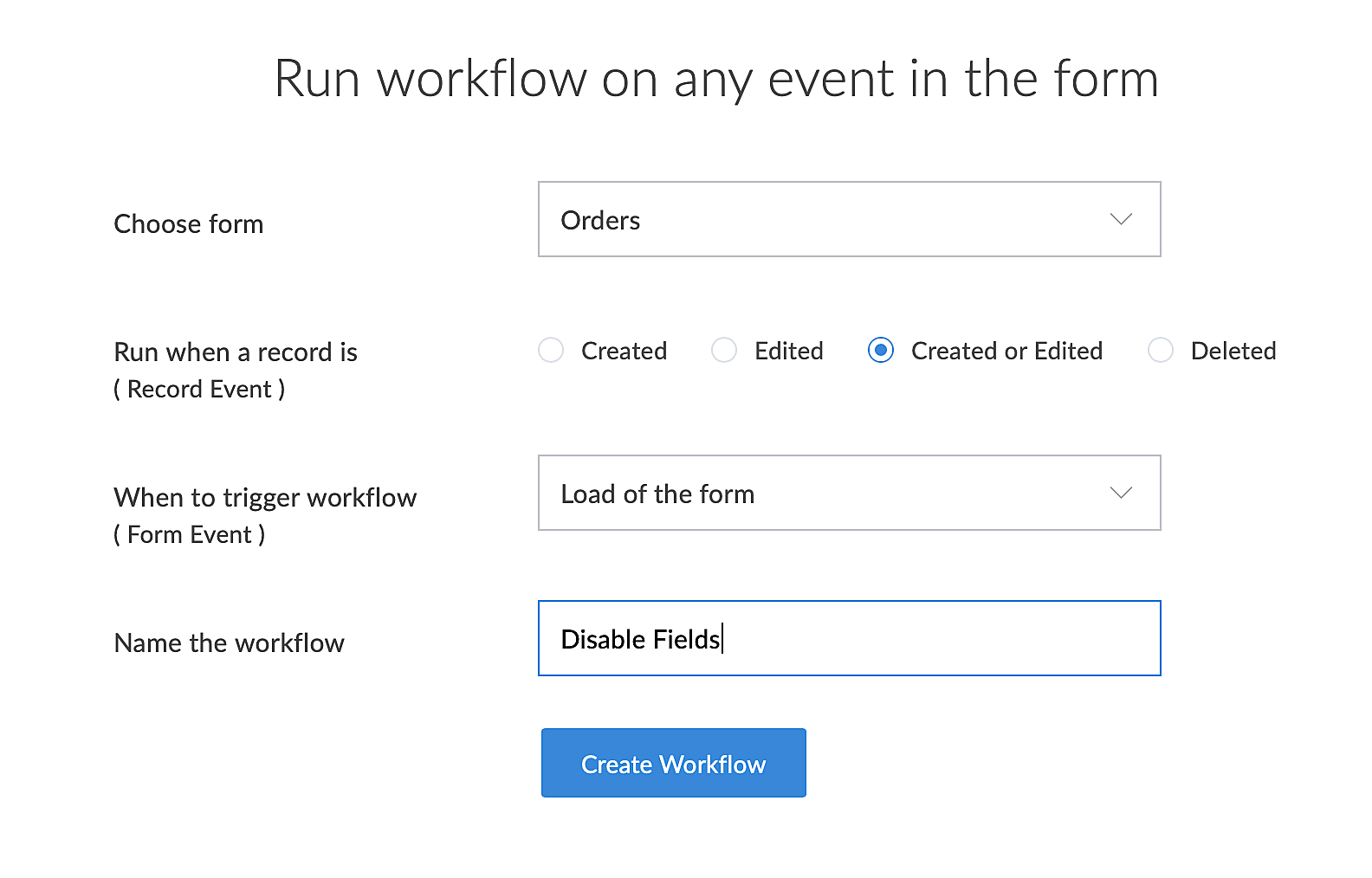1372x878 pixels.
Task: Click the "( Form Event )" sublabel
Action: [190, 535]
